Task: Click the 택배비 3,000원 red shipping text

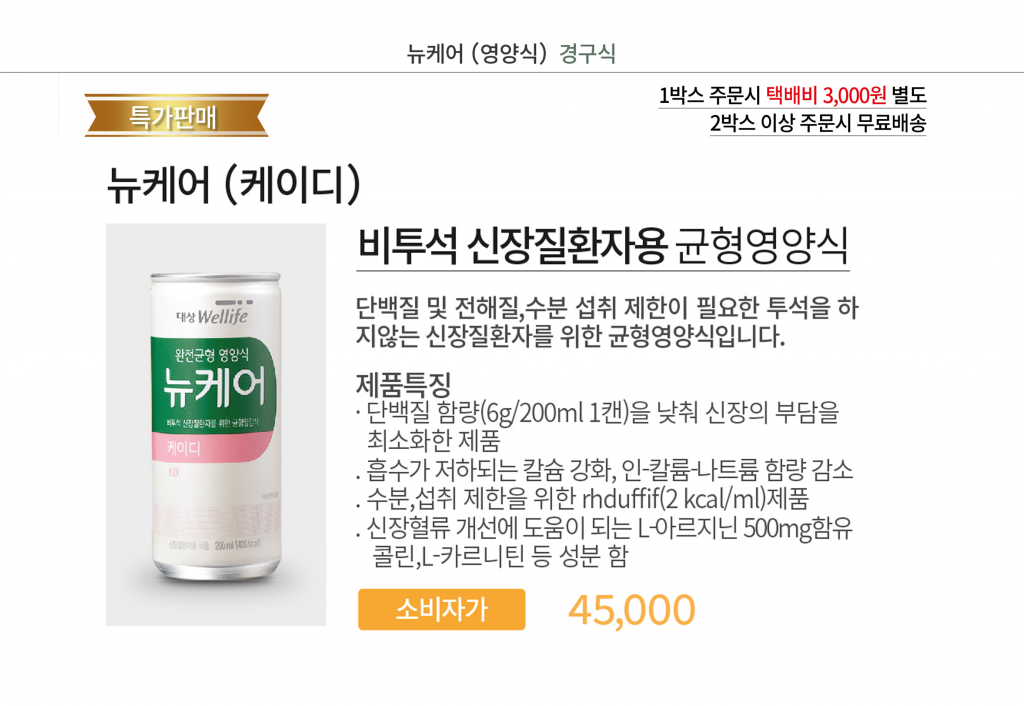Action: click(826, 95)
